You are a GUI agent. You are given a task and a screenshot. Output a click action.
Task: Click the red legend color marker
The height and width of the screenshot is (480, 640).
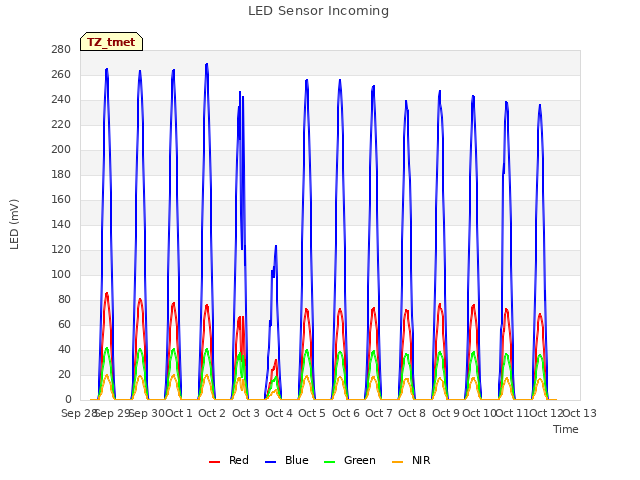214,462
